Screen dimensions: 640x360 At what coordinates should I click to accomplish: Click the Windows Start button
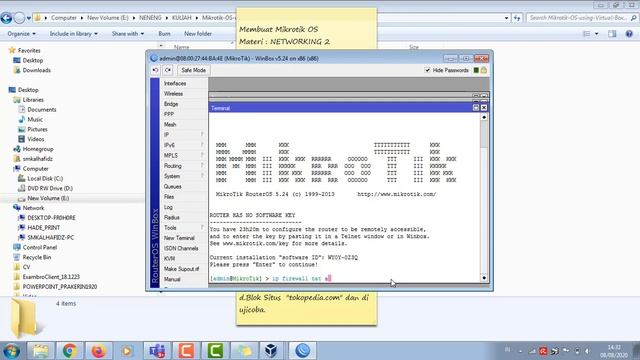tap(11, 351)
